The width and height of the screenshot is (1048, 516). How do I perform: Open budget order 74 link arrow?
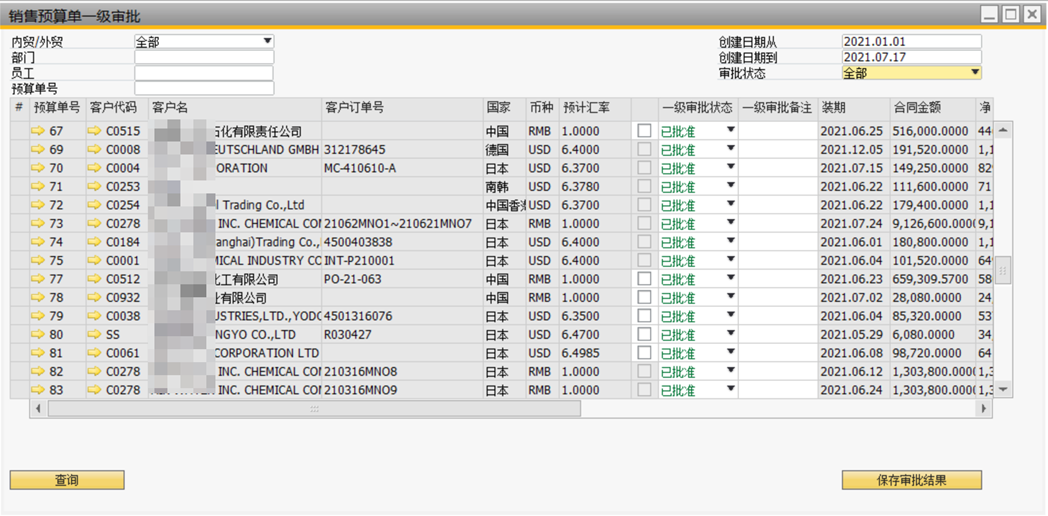39,242
